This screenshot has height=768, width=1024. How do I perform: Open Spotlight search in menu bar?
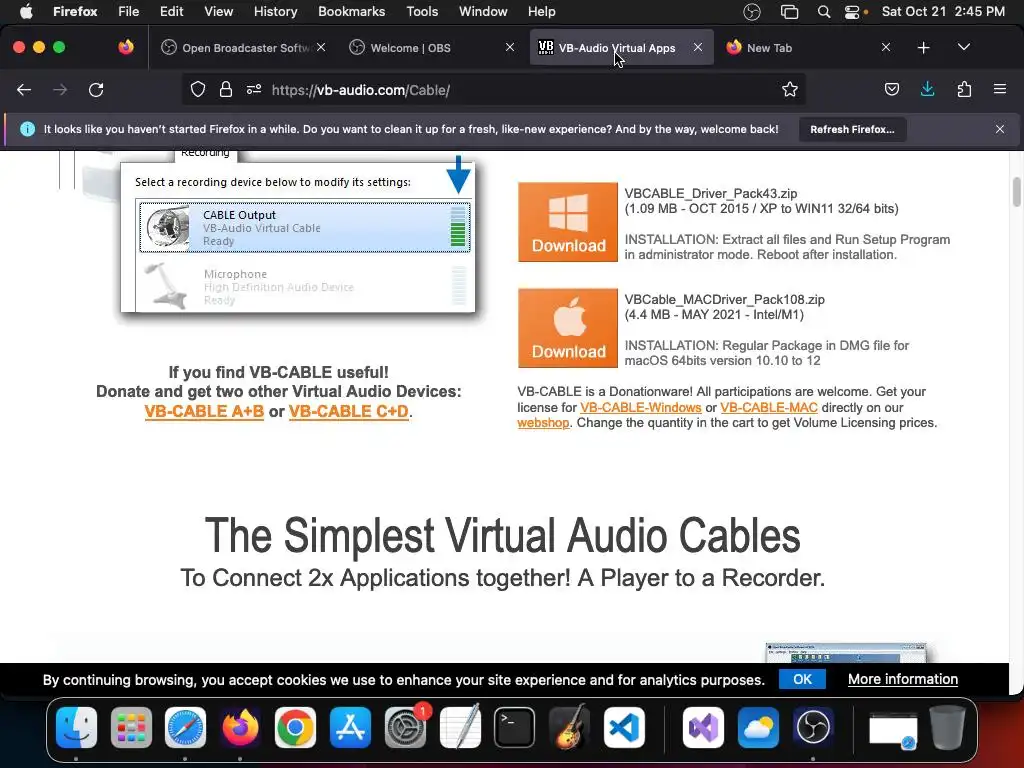tap(824, 12)
